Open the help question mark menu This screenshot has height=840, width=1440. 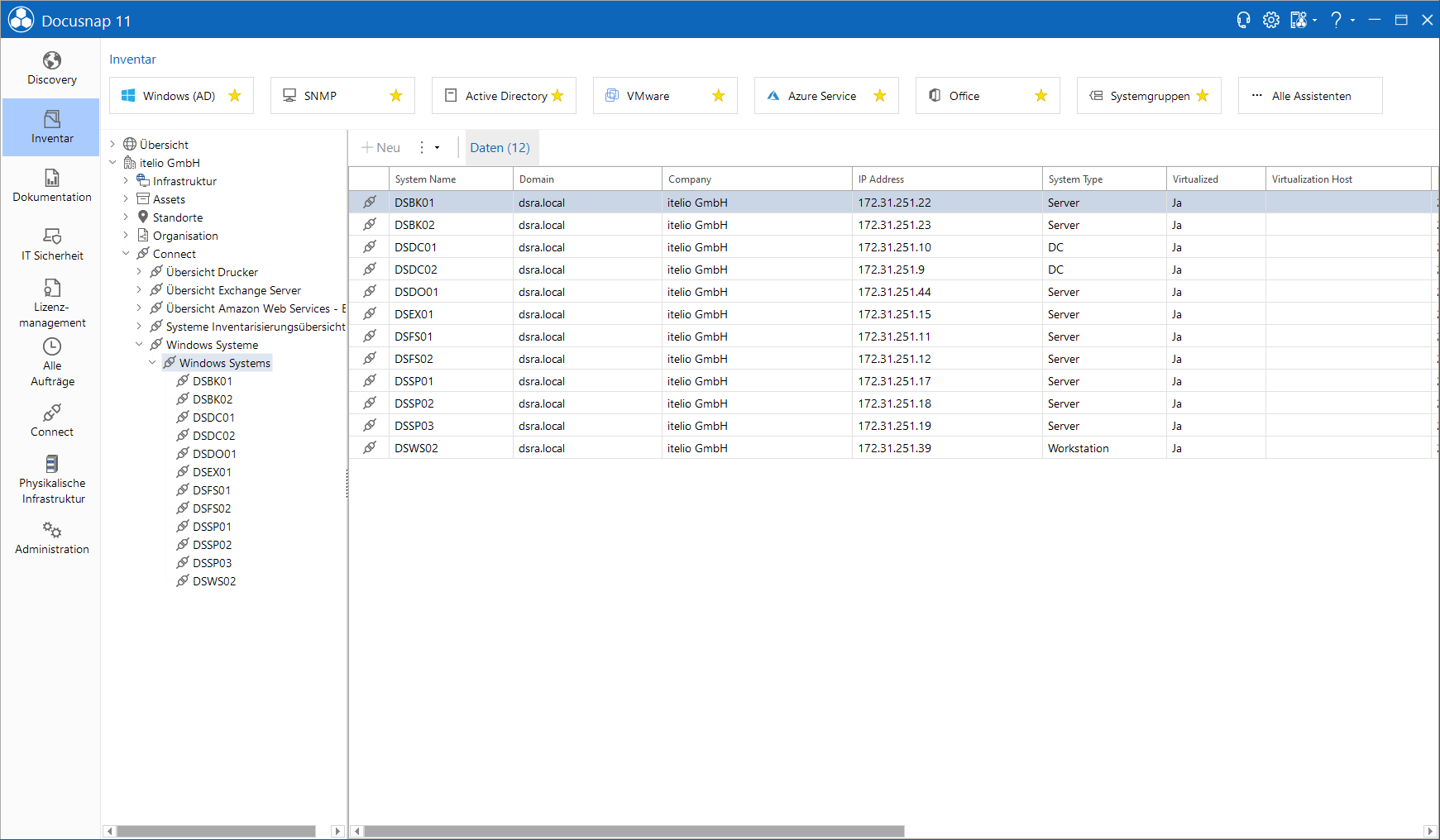1337,20
